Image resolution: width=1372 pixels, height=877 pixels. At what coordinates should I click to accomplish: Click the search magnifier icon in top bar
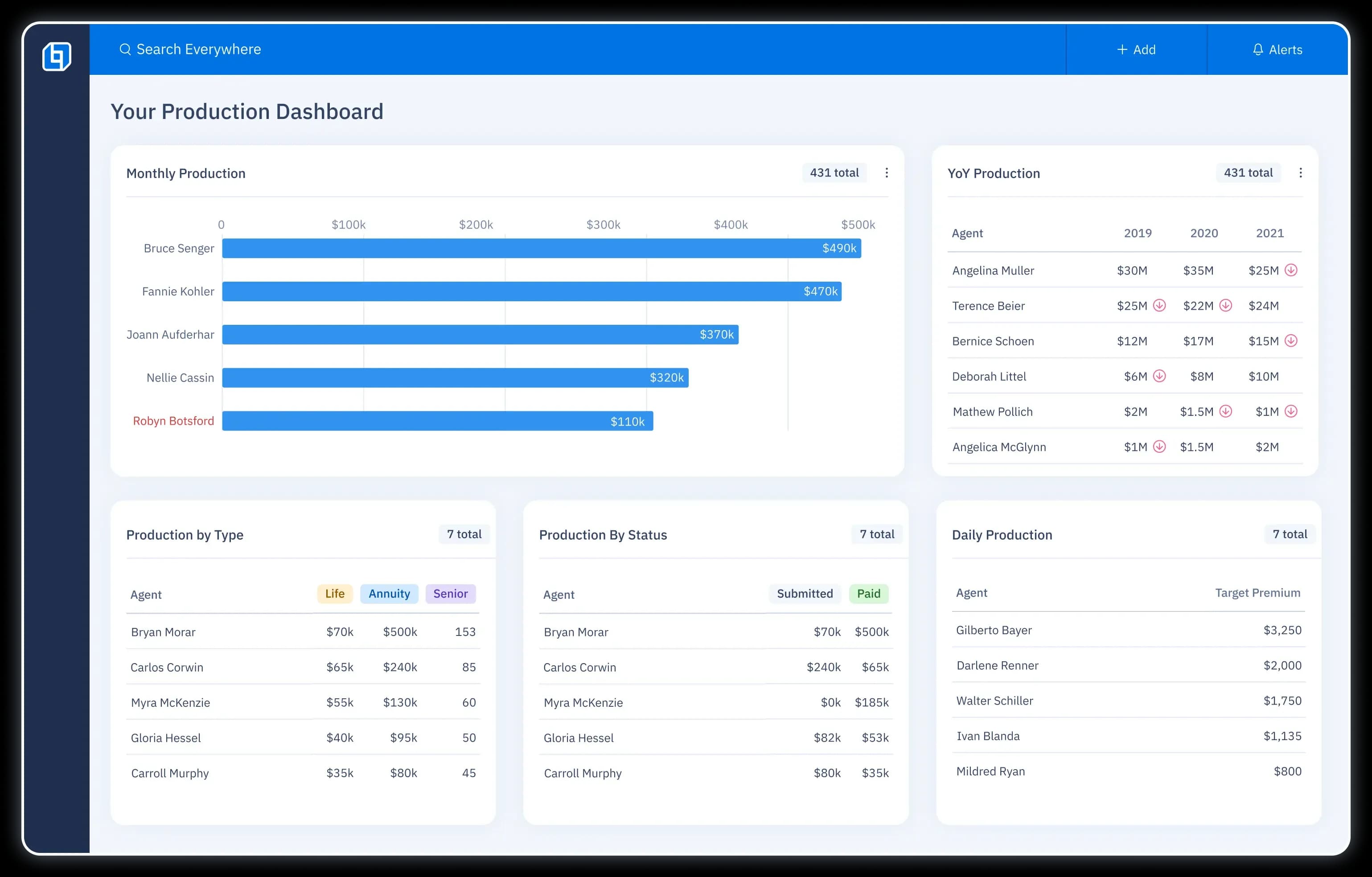click(126, 49)
